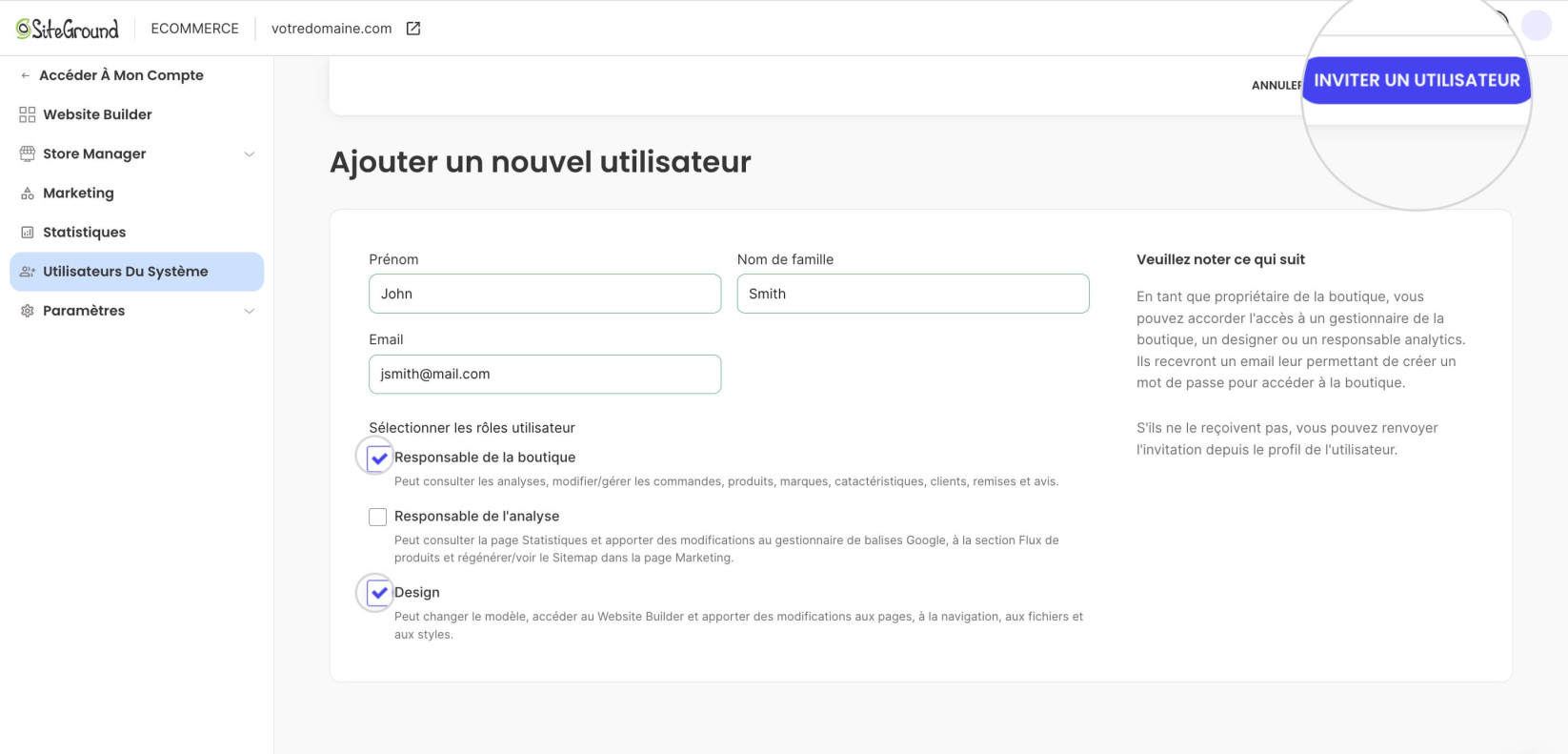This screenshot has width=1568, height=754.
Task: Click the ECOMMERCE header label
Action: (194, 29)
